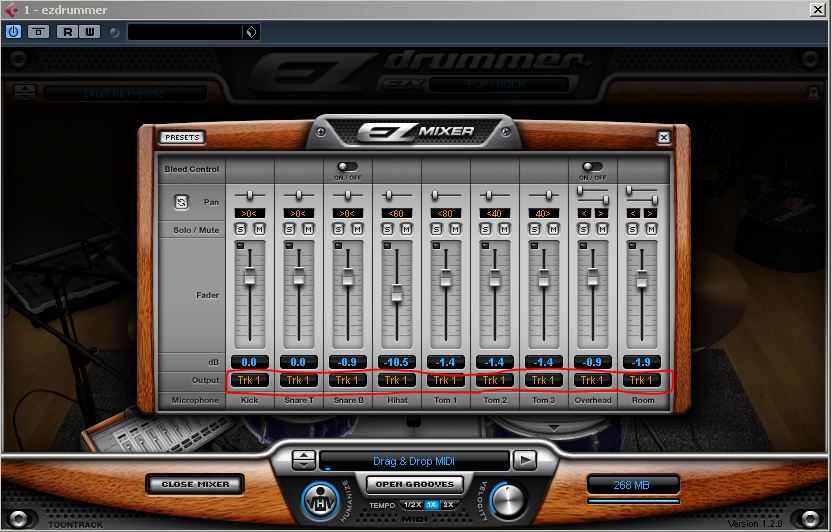Click the Tom 3 pan value 40>
Image resolution: width=832 pixels, height=532 pixels.
(543, 213)
